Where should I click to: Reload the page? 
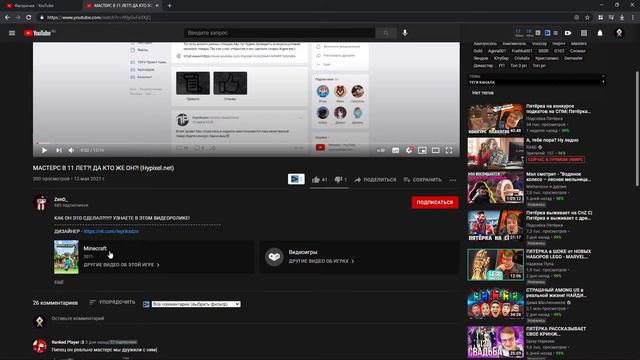click(x=29, y=18)
